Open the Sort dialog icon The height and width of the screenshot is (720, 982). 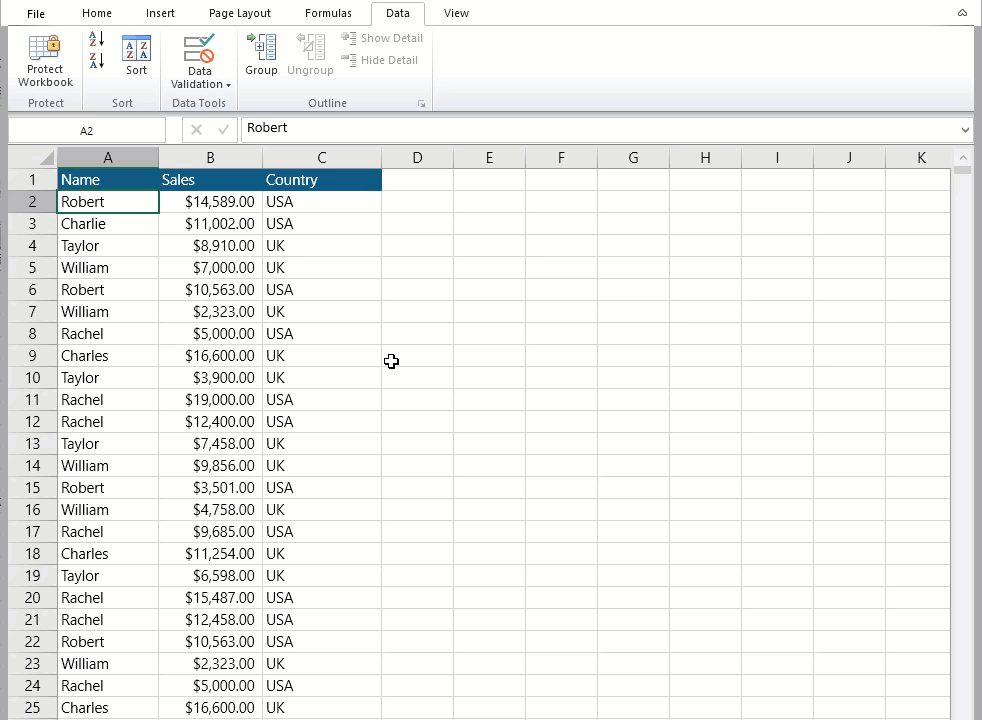pos(136,50)
